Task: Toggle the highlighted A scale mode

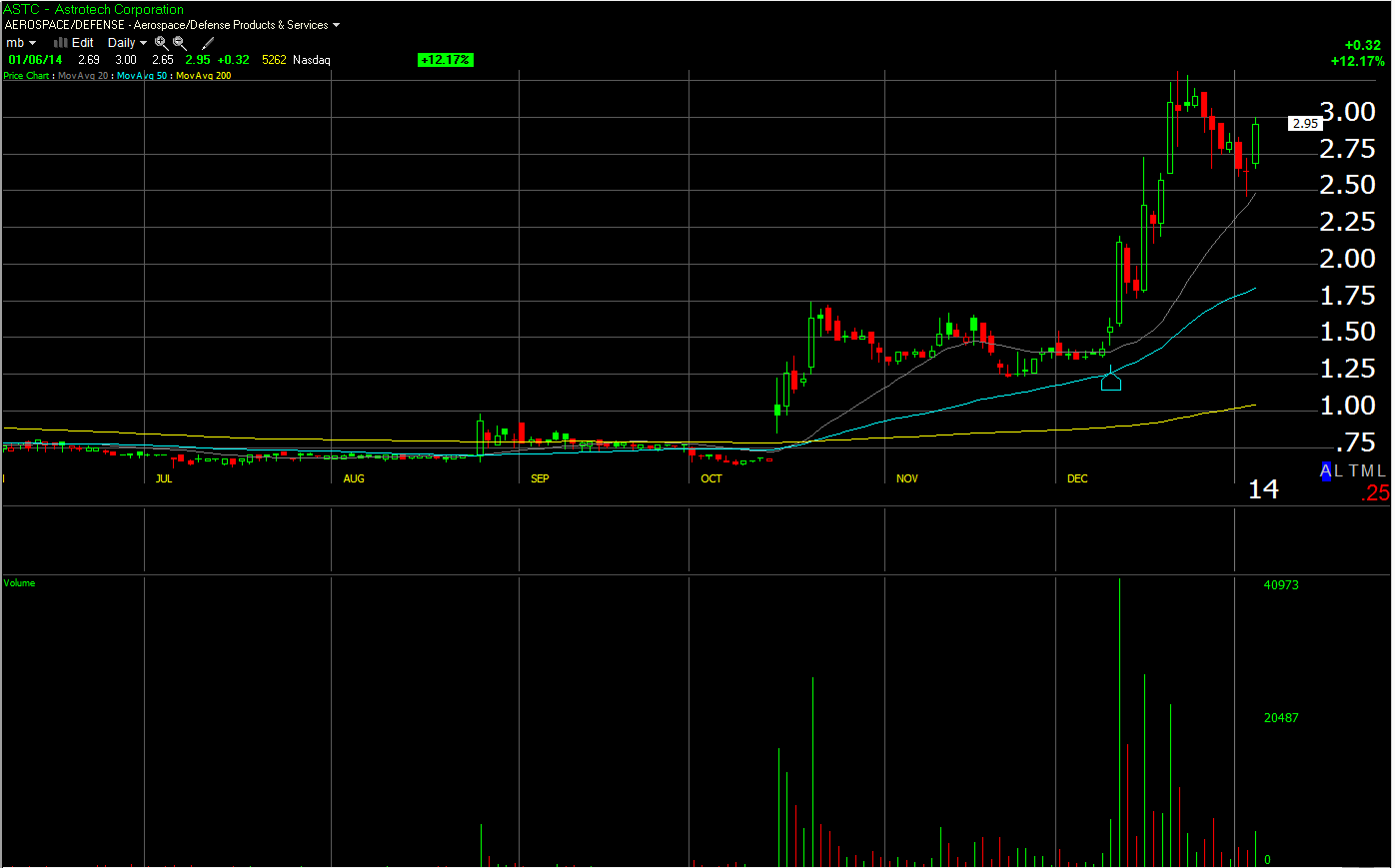Action: tap(1326, 470)
